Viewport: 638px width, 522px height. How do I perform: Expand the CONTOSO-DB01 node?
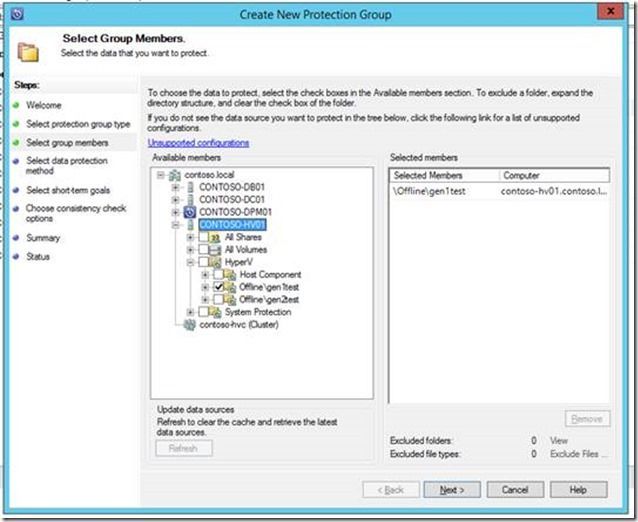coord(175,188)
